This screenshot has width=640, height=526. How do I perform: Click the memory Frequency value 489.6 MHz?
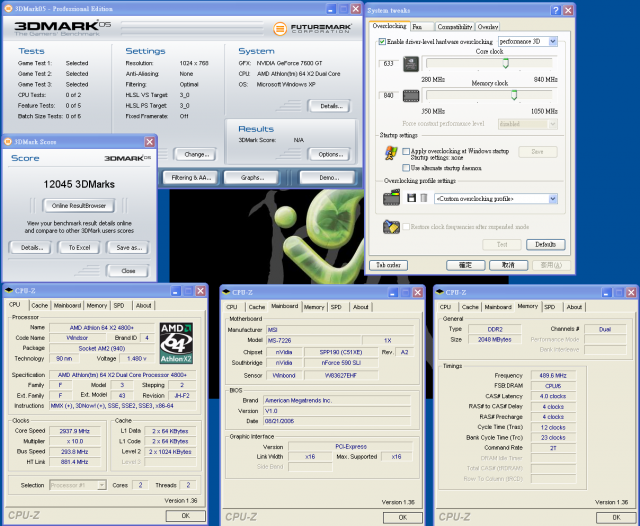(553, 375)
